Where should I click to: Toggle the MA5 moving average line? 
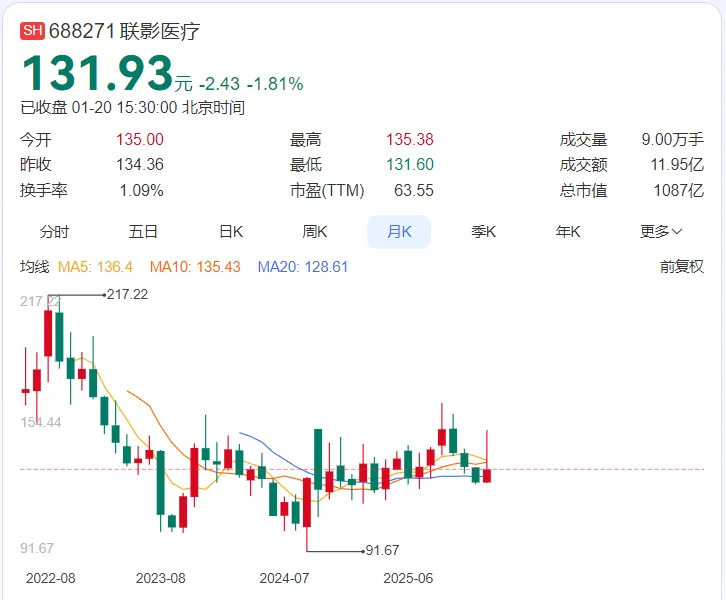(96, 267)
